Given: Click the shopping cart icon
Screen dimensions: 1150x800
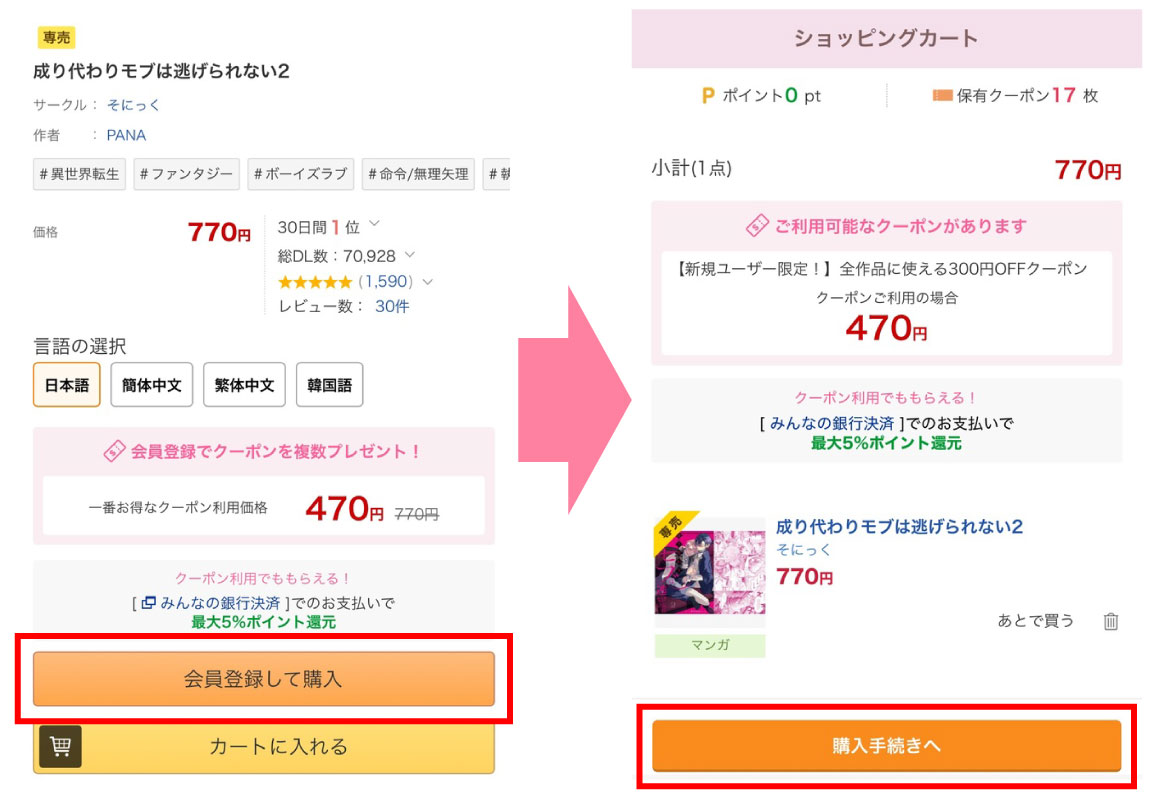Looking at the screenshot, I should 60,746.
